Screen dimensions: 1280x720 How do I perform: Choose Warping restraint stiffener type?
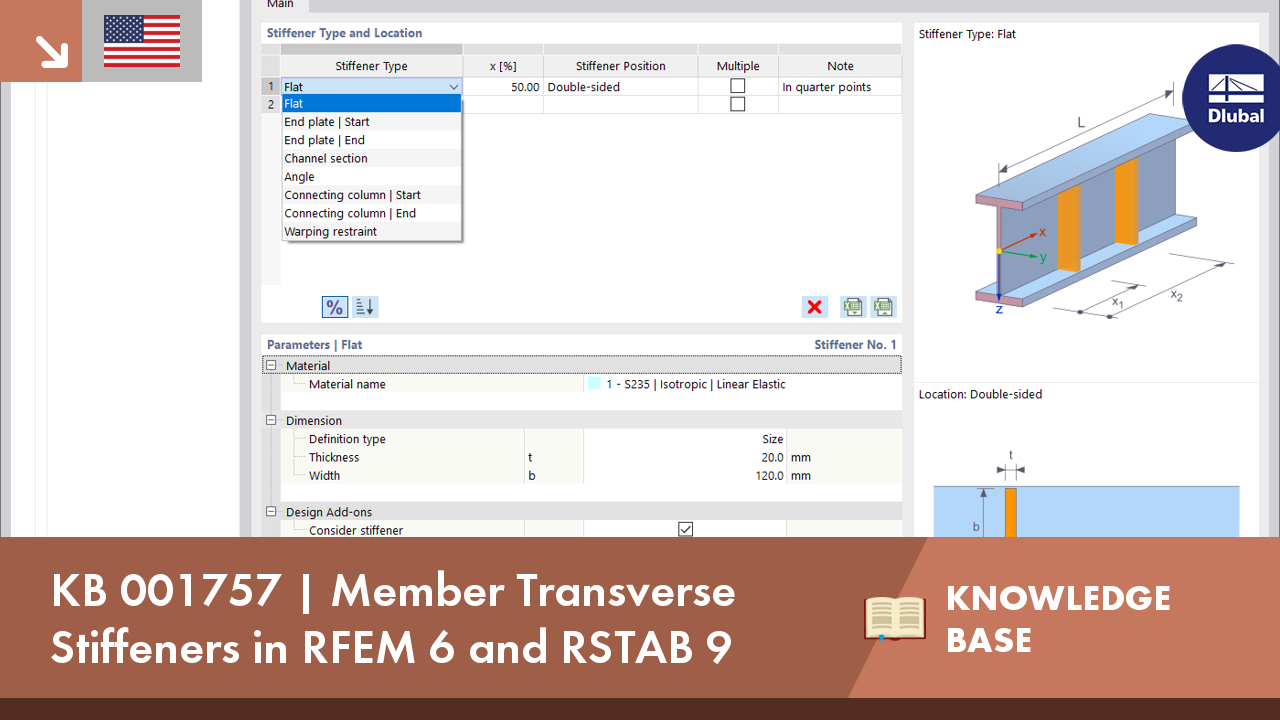pos(372,231)
